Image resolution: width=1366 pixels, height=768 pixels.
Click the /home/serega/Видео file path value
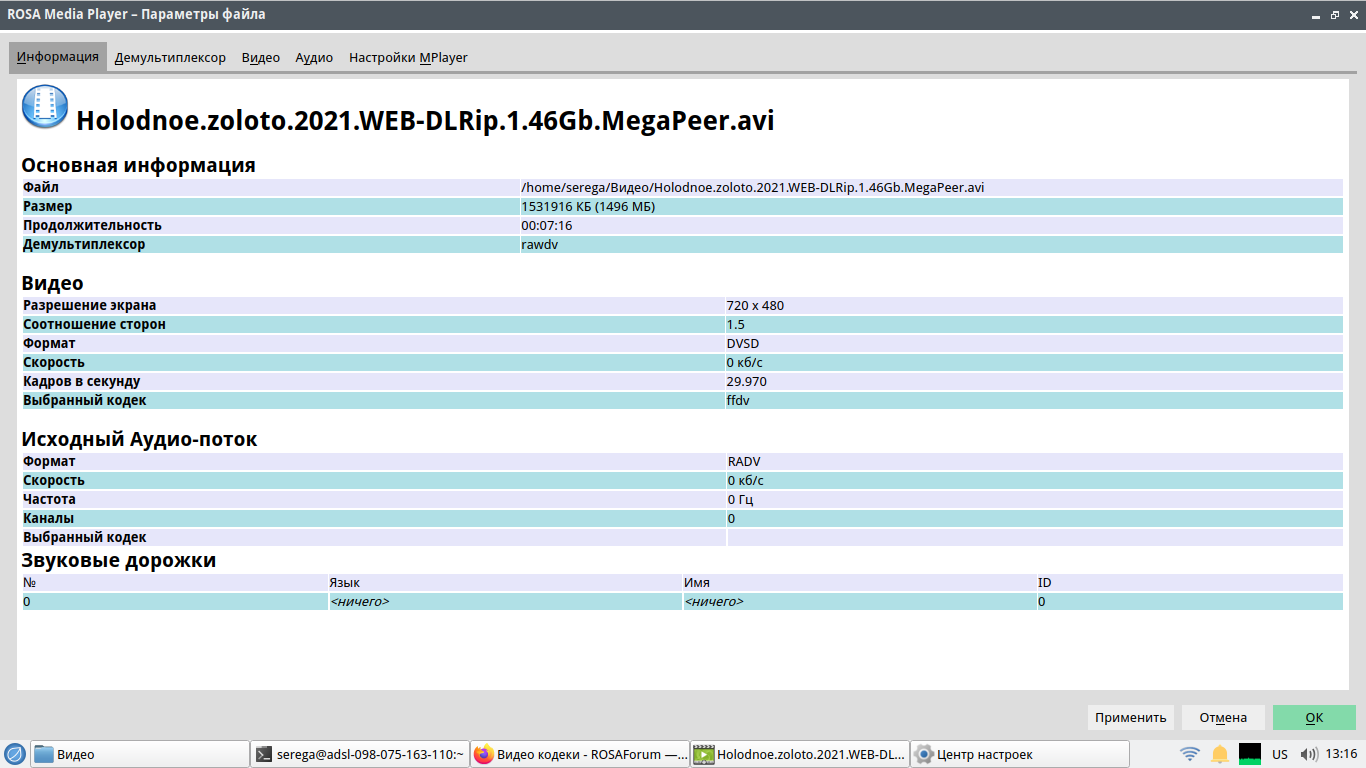click(753, 187)
